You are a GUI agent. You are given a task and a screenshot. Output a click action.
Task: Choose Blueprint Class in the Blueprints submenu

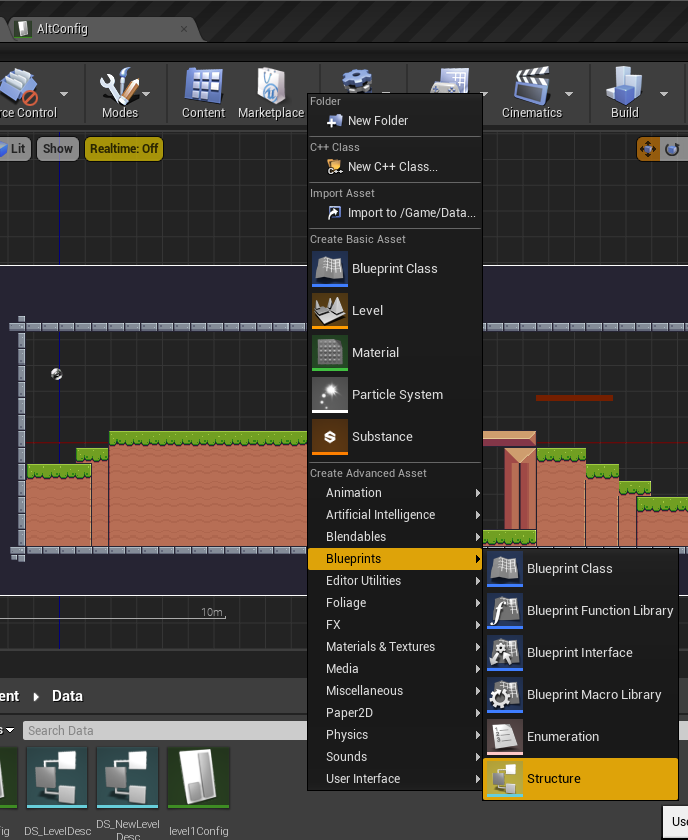pos(581,569)
